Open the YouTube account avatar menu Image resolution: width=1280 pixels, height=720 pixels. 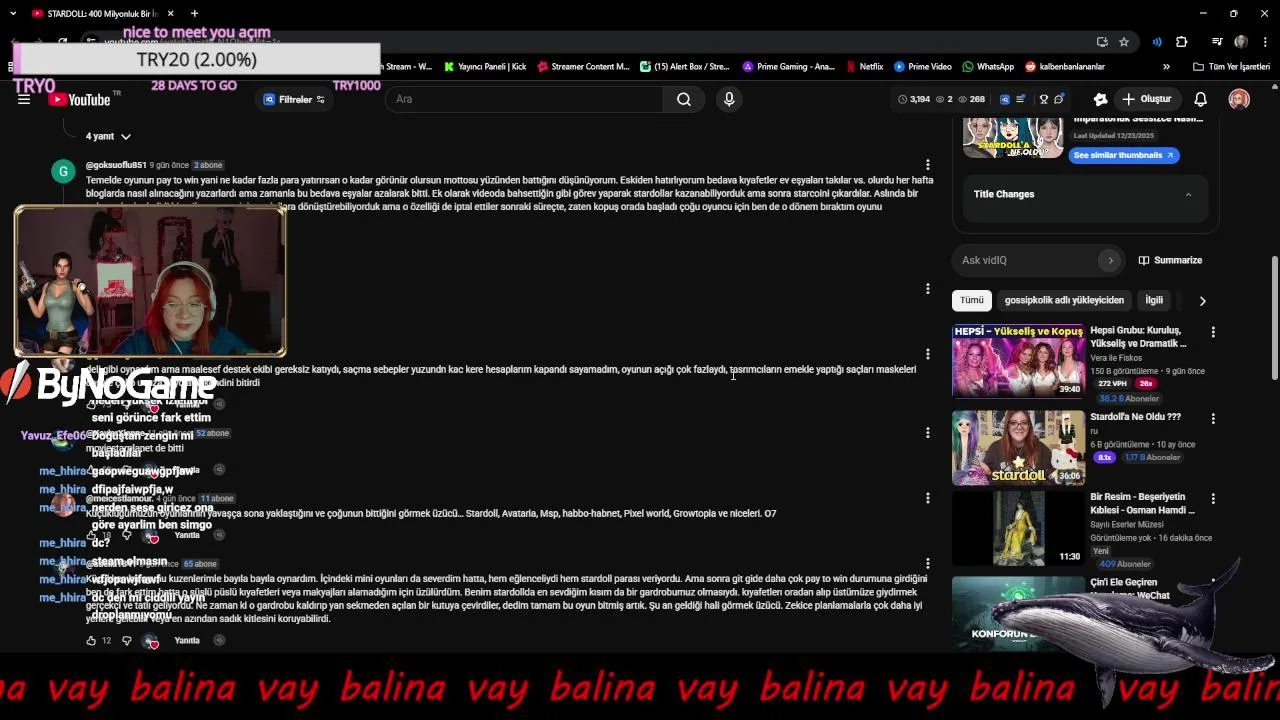1239,99
